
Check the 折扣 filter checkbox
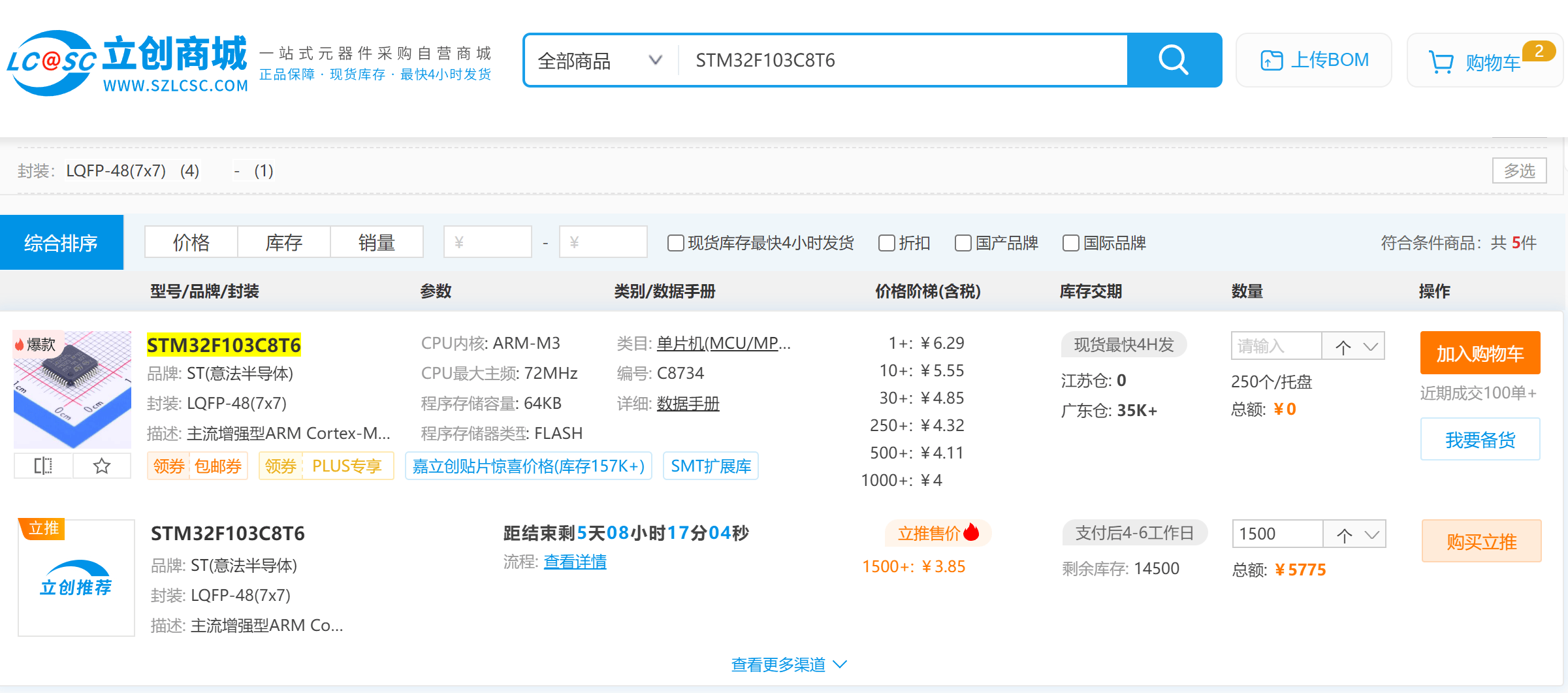(886, 243)
